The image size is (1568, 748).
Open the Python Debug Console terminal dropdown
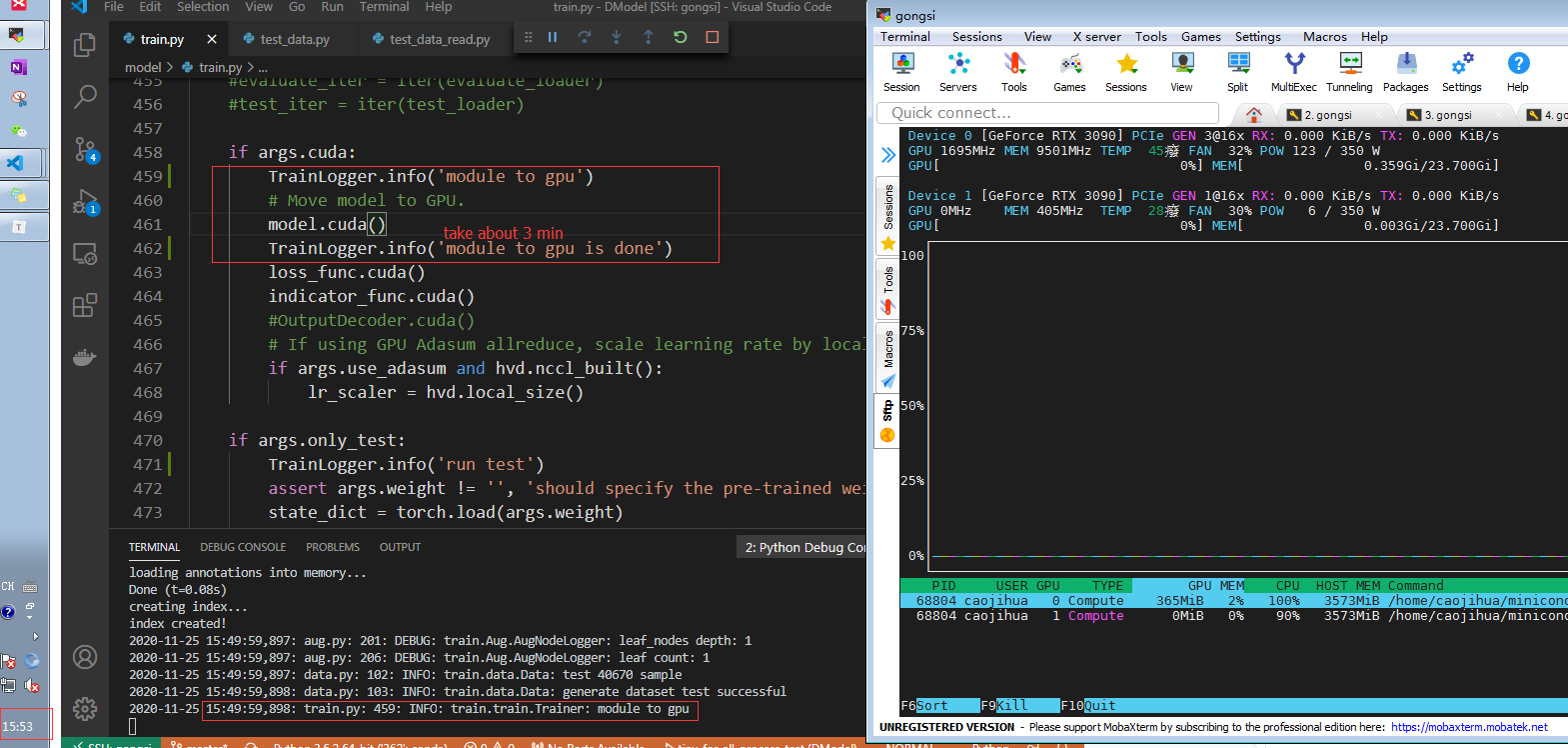tap(802, 547)
